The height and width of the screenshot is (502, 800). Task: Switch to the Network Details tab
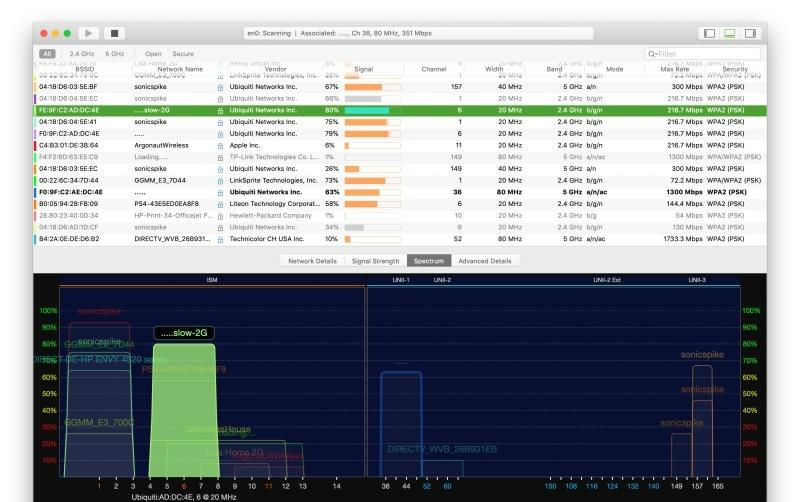(x=312, y=261)
